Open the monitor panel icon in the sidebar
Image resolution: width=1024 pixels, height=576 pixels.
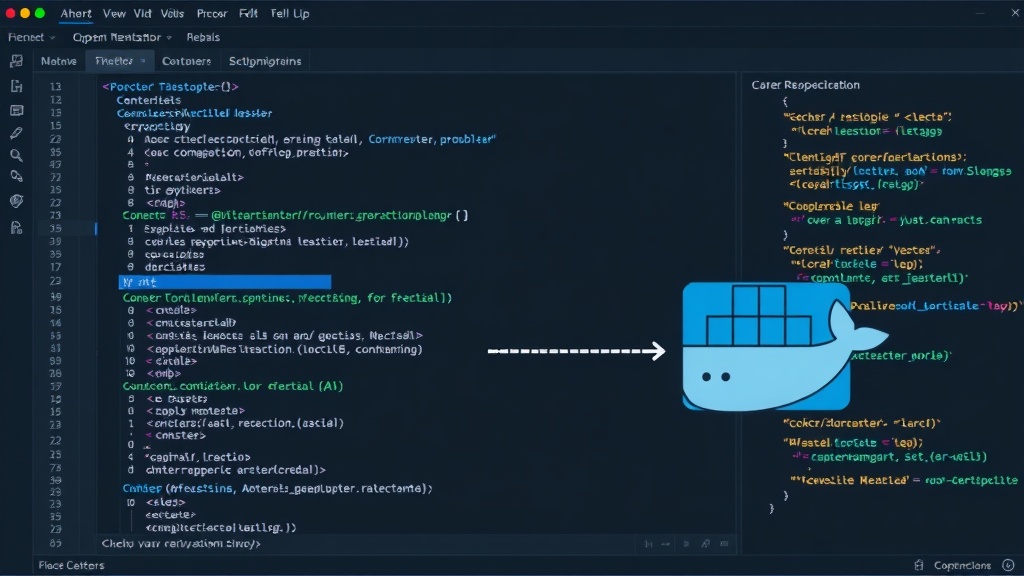pyautogui.click(x=16, y=110)
